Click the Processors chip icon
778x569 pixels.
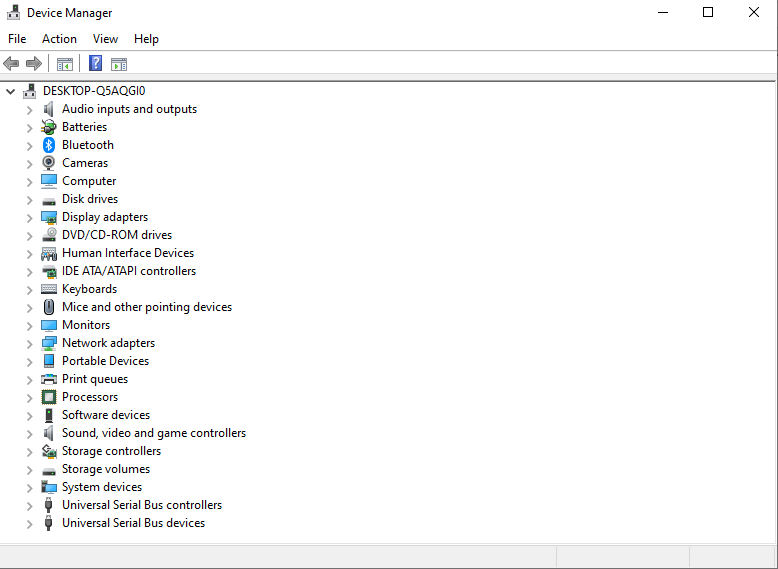[49, 397]
